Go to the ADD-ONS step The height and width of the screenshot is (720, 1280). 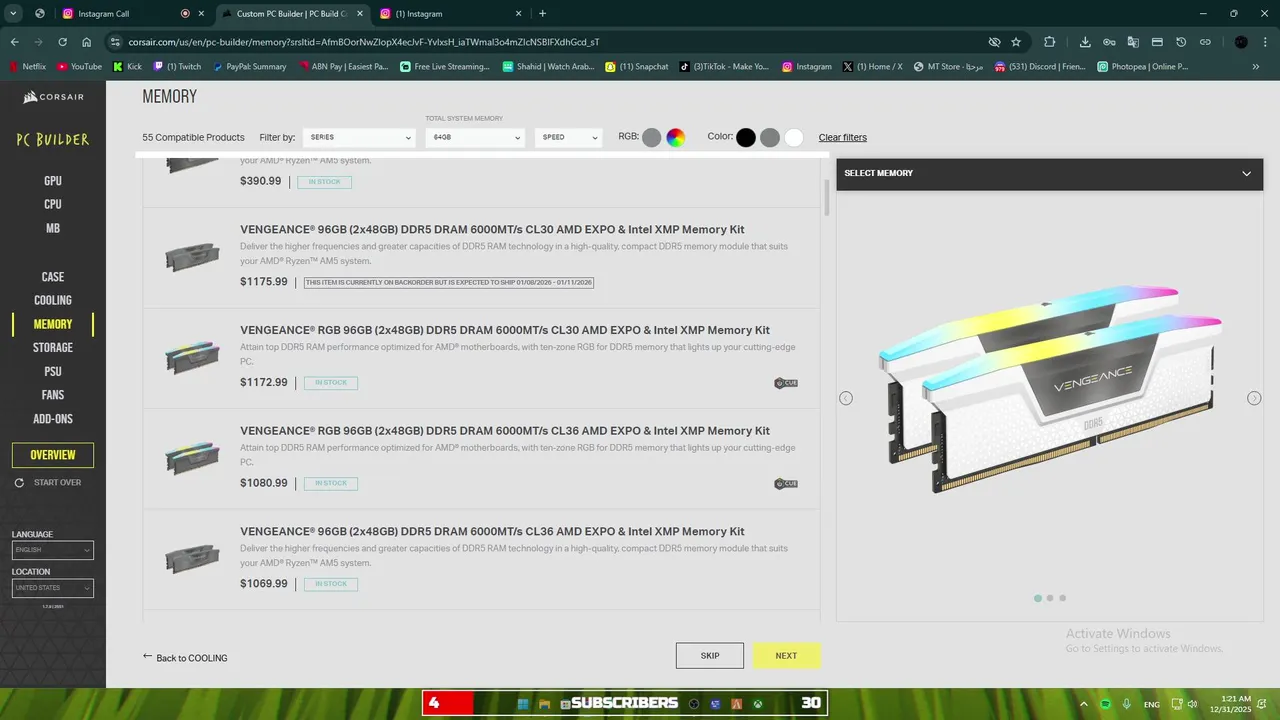[53, 419]
